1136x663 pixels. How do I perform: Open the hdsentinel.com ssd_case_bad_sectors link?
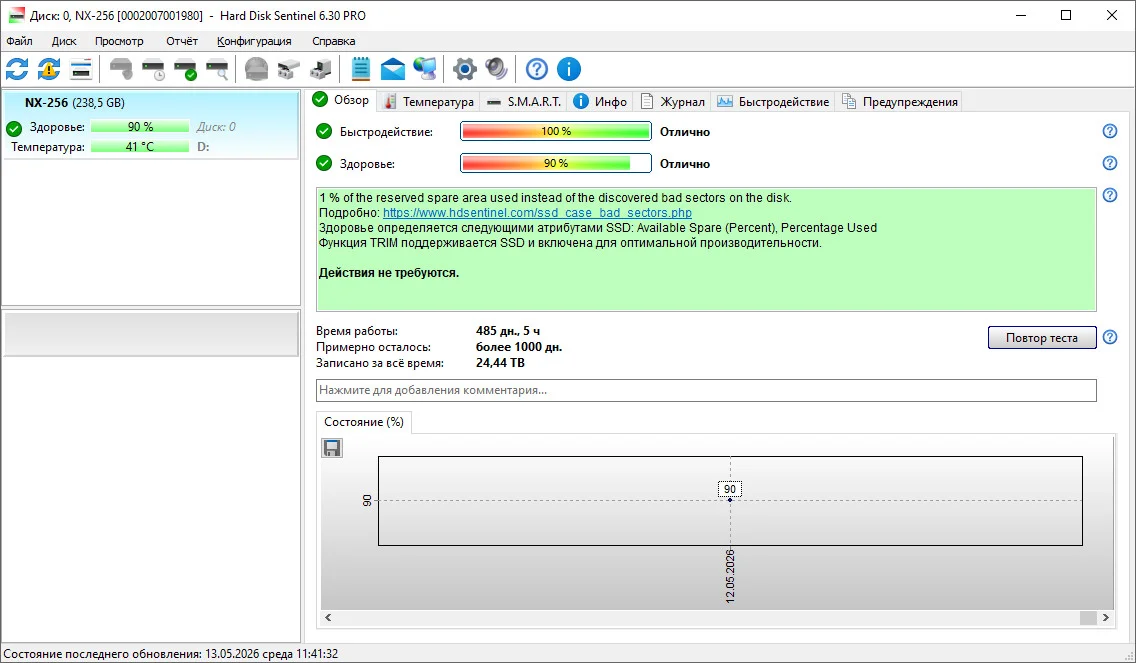coord(537,213)
